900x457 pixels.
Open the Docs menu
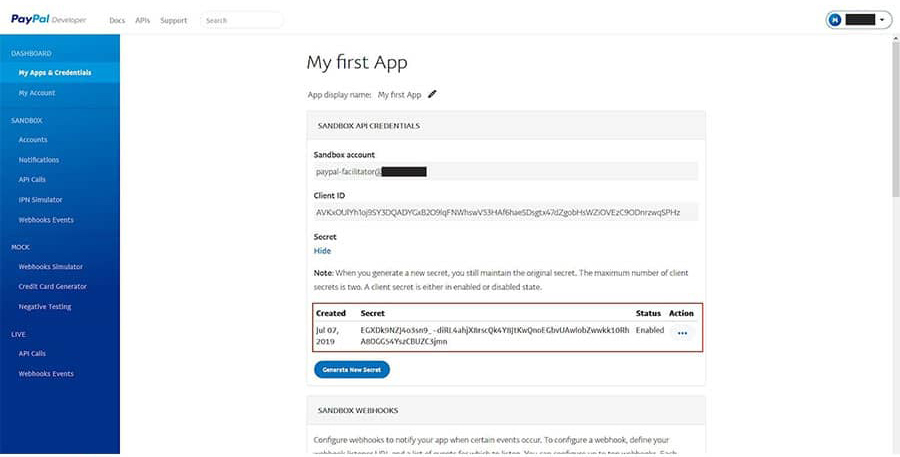(x=117, y=20)
